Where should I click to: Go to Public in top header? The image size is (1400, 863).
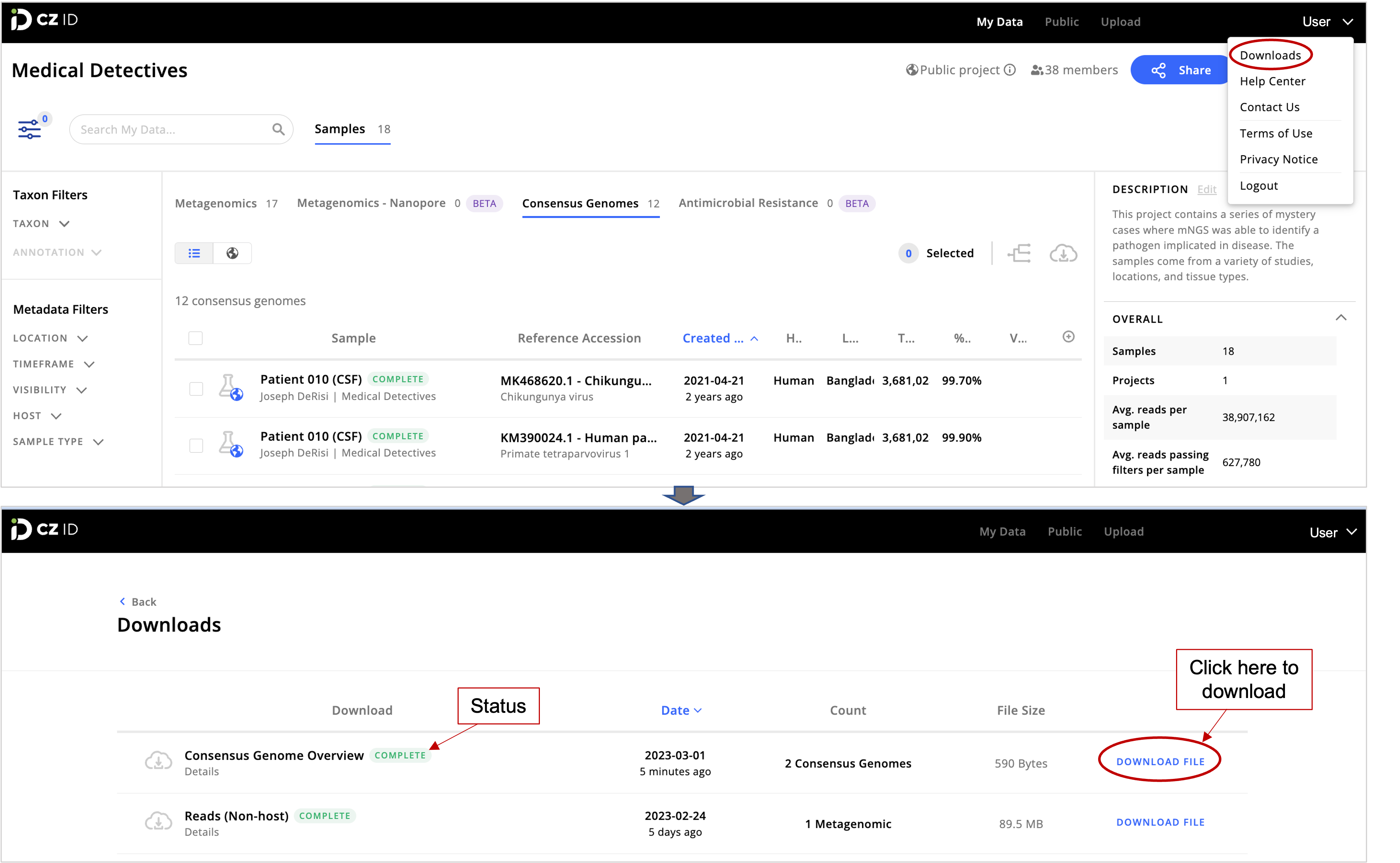click(1061, 22)
